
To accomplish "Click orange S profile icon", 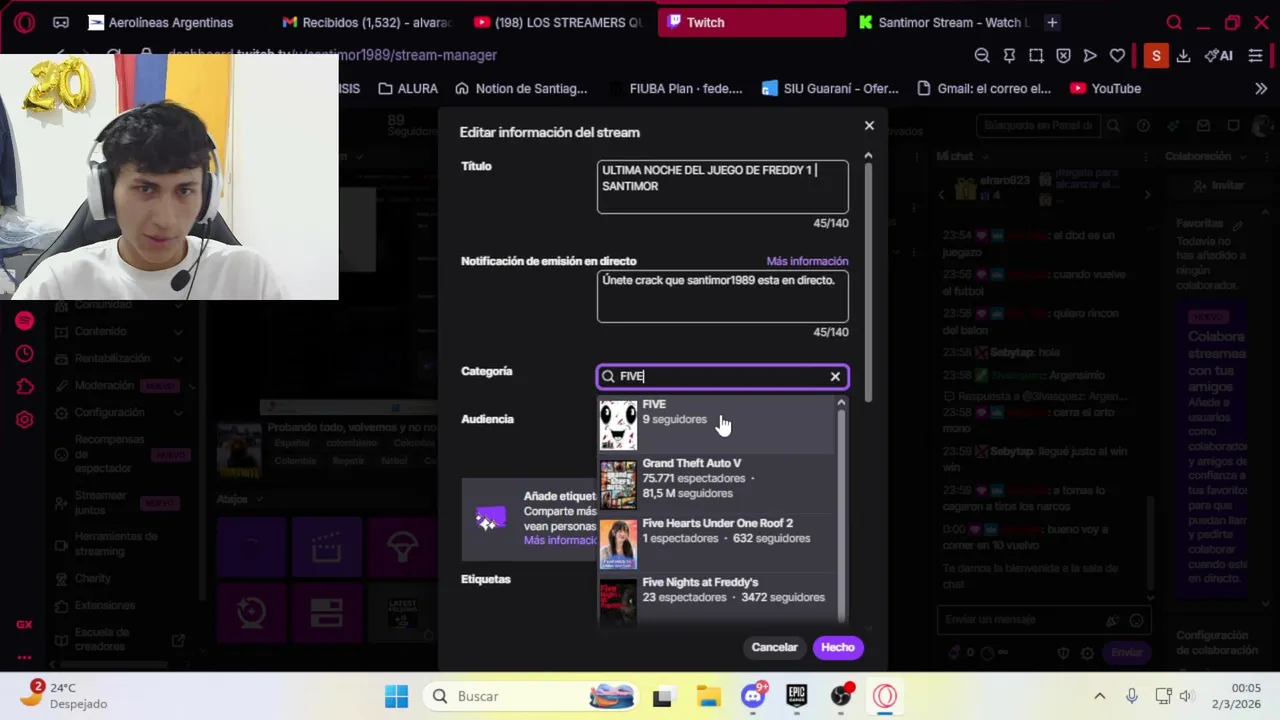I will [x=1156, y=56].
